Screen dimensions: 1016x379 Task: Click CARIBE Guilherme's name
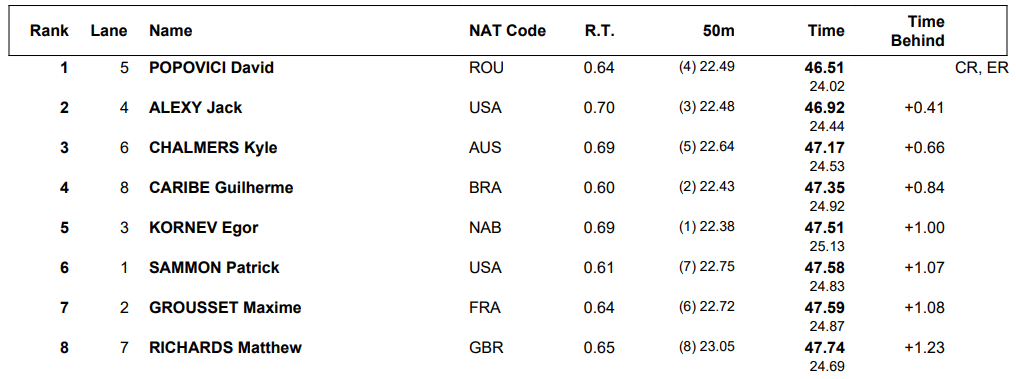click(221, 188)
